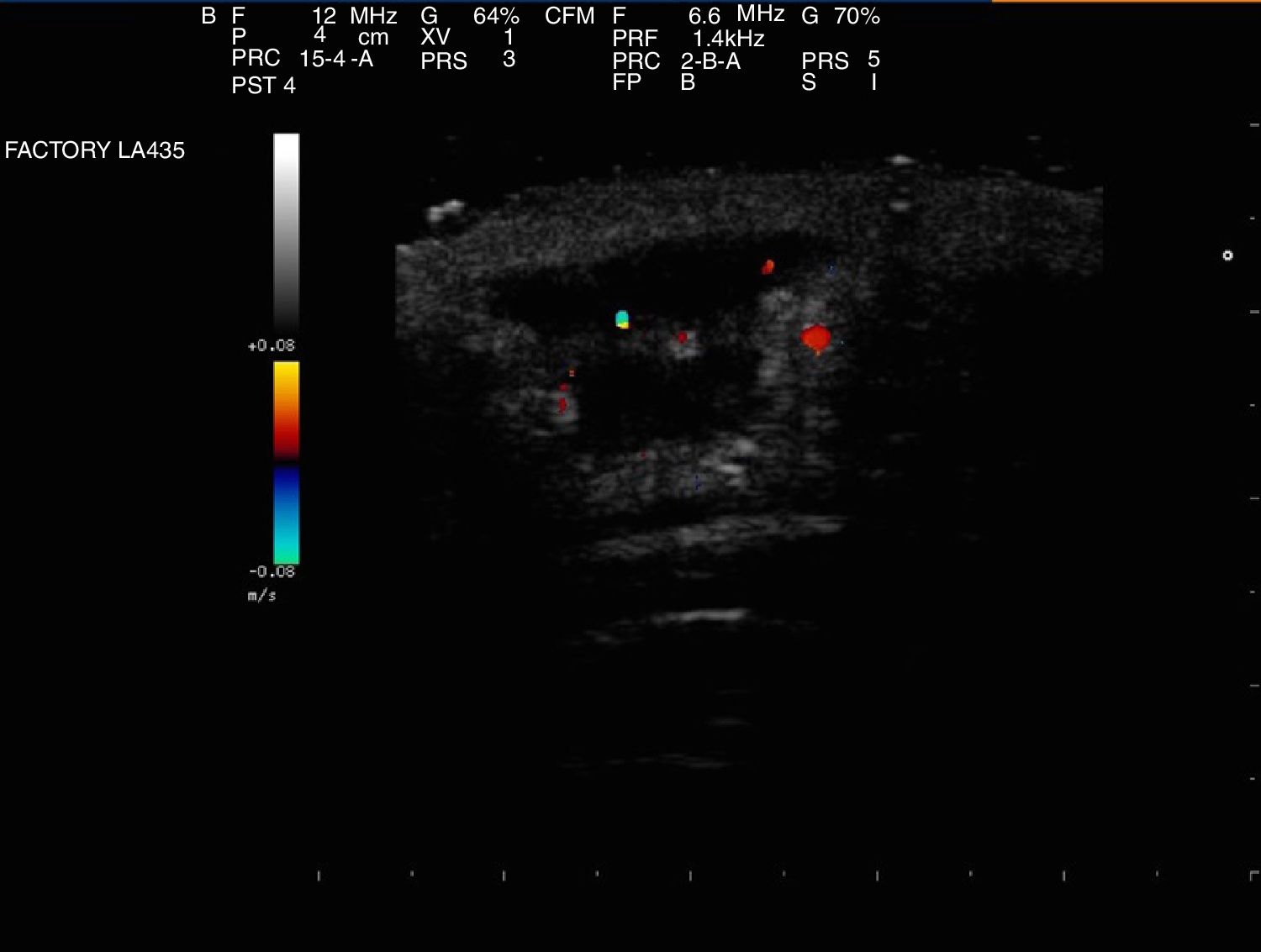Adjust the B-mode gain 64% value
The width and height of the screenshot is (1261, 952).
[x=496, y=16]
